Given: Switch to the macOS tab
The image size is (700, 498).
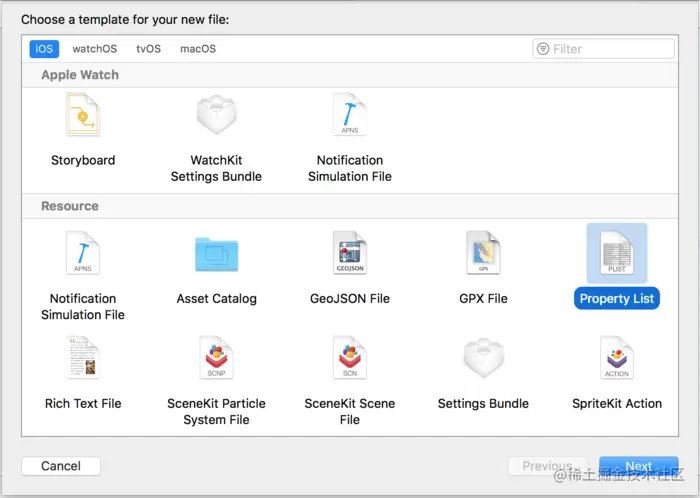Looking at the screenshot, I should pyautogui.click(x=198, y=49).
